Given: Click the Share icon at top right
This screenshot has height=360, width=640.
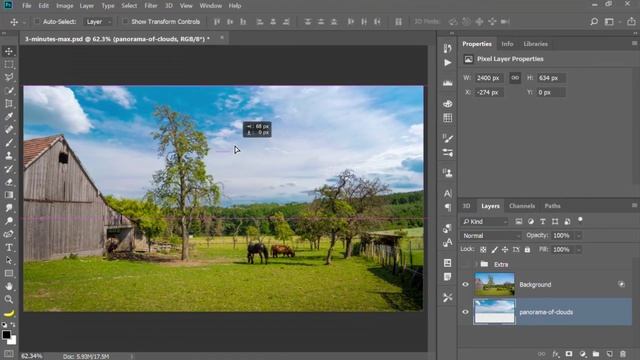Looking at the screenshot, I should (x=631, y=22).
